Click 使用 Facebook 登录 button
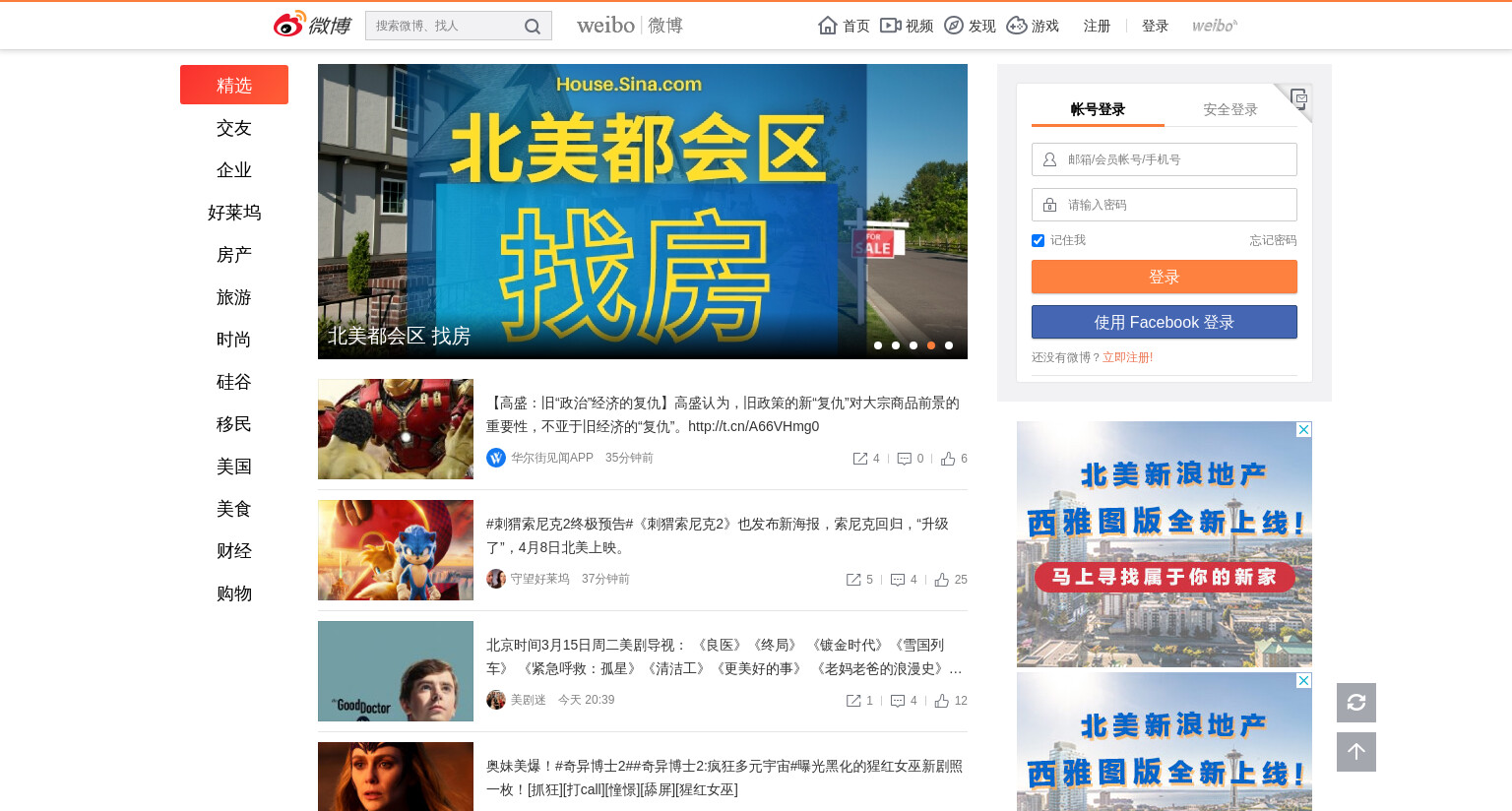This screenshot has width=1512, height=811. 1165,322
